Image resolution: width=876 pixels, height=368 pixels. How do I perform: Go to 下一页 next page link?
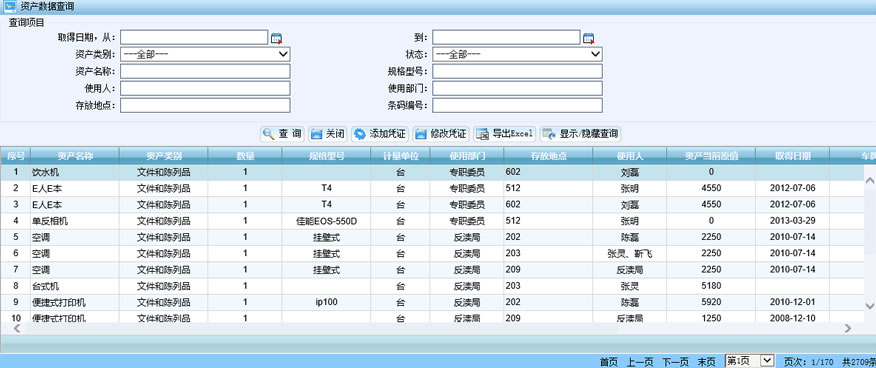[675, 362]
